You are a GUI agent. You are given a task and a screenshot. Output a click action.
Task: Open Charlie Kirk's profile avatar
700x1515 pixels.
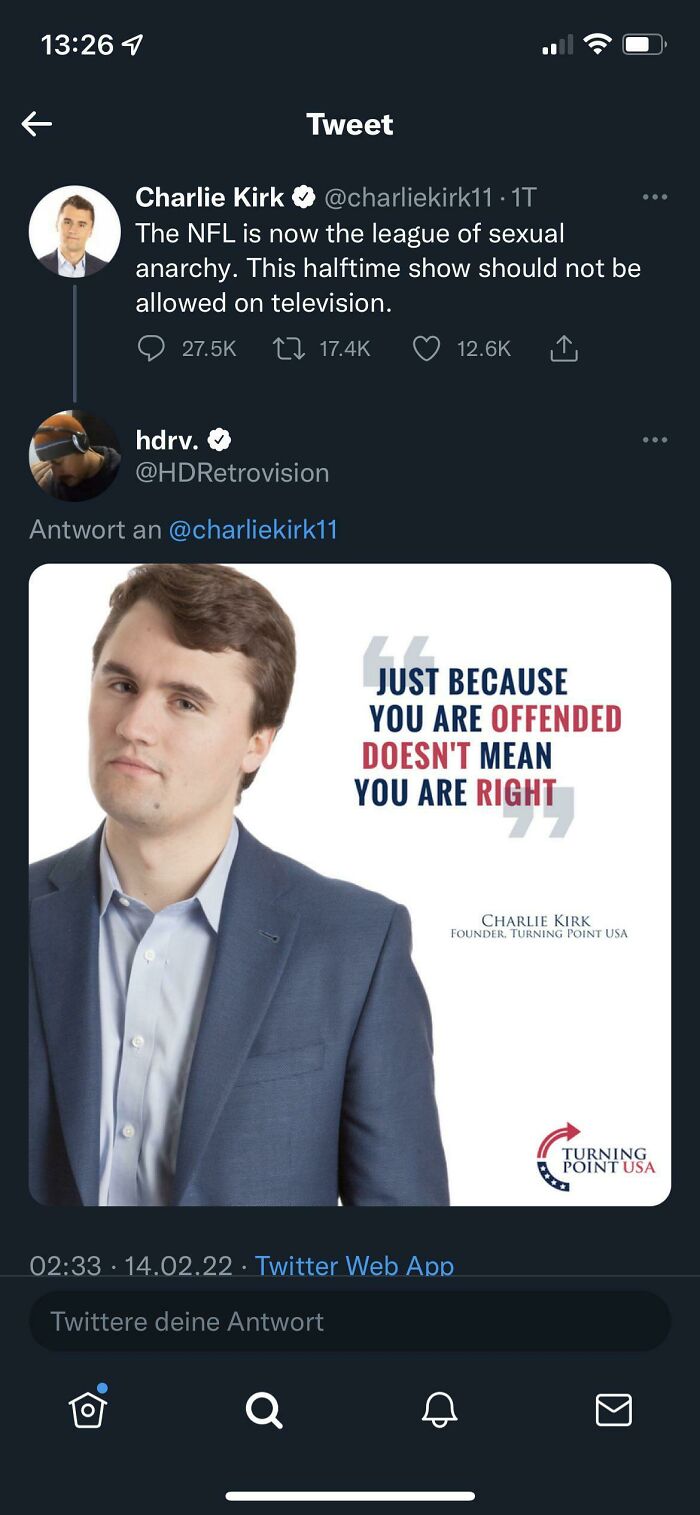pos(74,232)
